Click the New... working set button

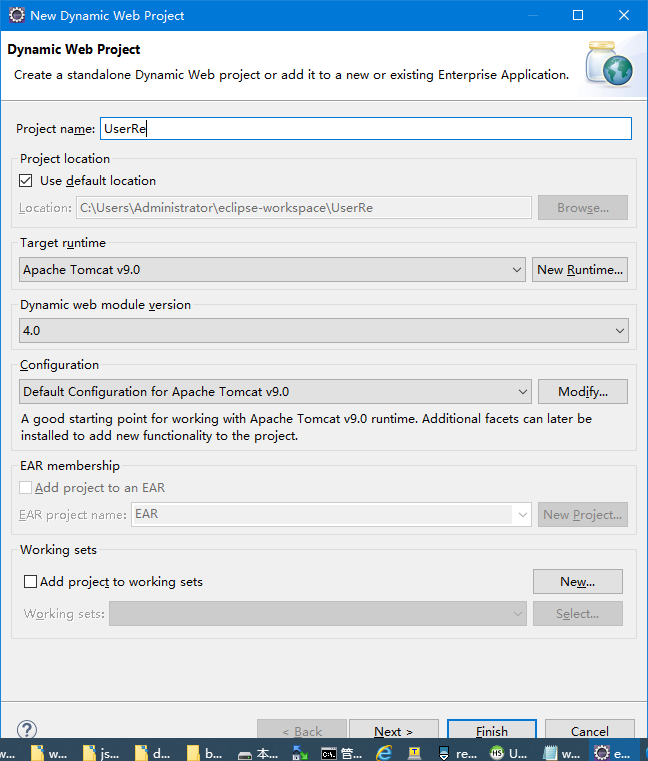click(x=578, y=581)
